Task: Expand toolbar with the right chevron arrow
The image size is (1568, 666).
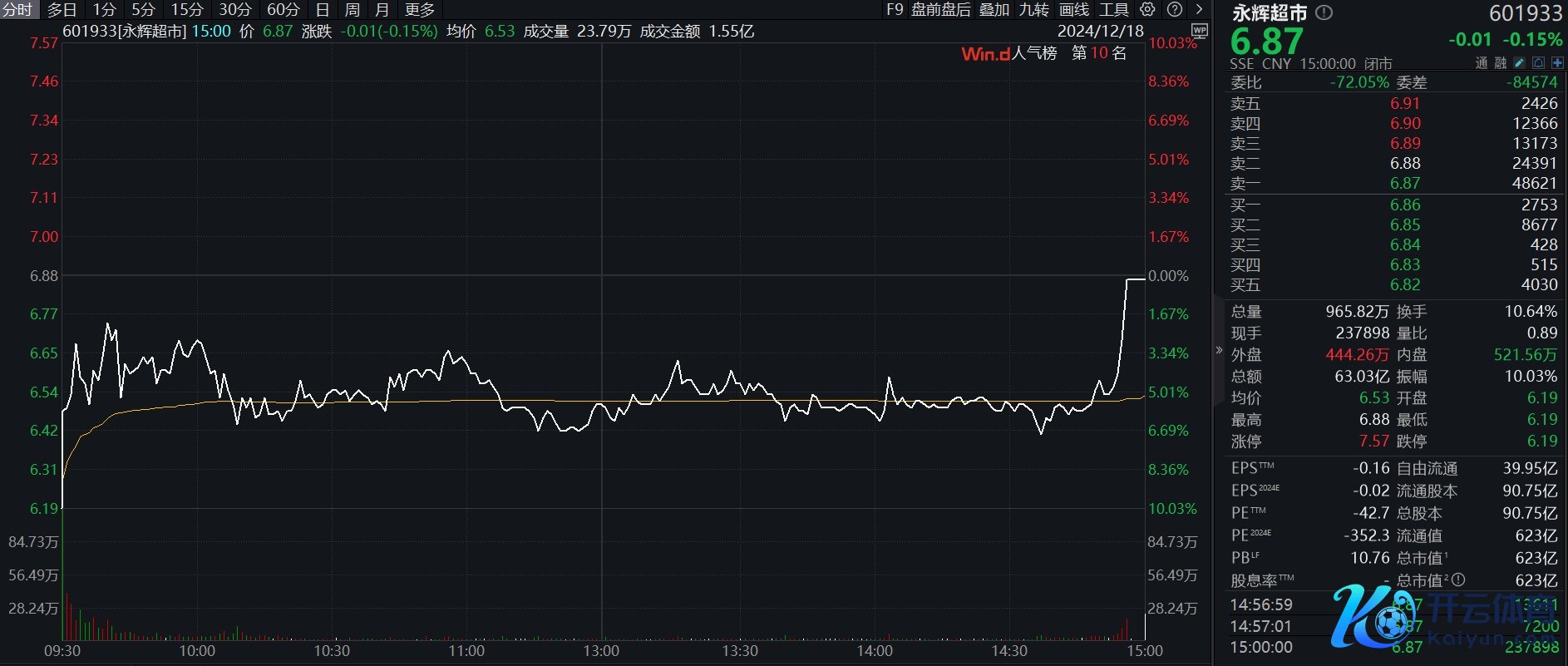Action: point(1199,9)
